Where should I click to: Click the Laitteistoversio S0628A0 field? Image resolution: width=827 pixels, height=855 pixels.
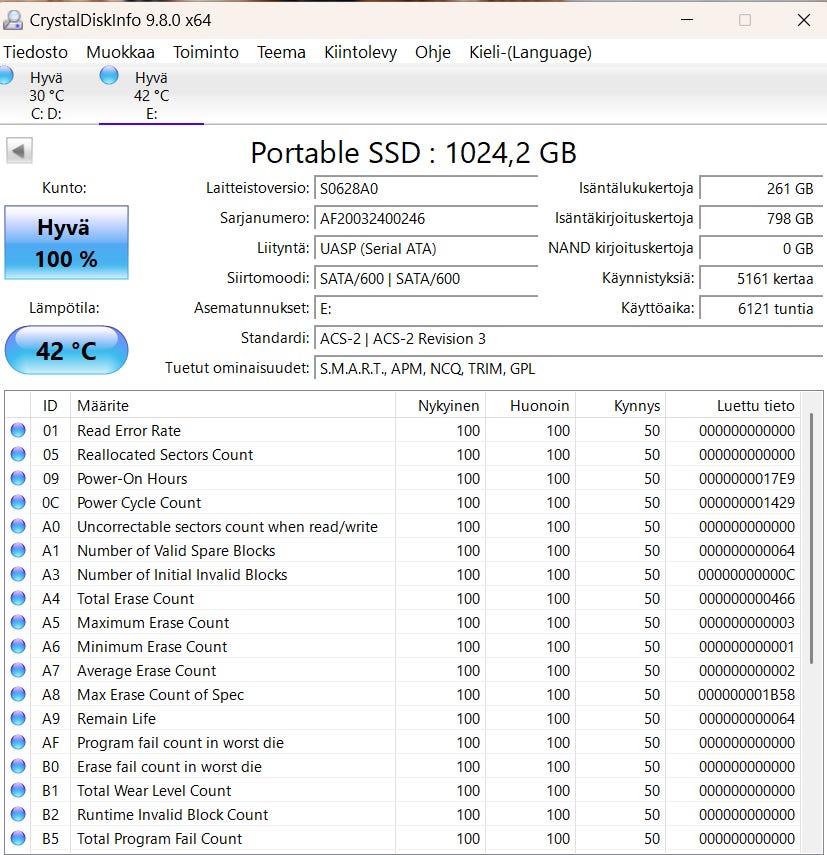(426, 189)
